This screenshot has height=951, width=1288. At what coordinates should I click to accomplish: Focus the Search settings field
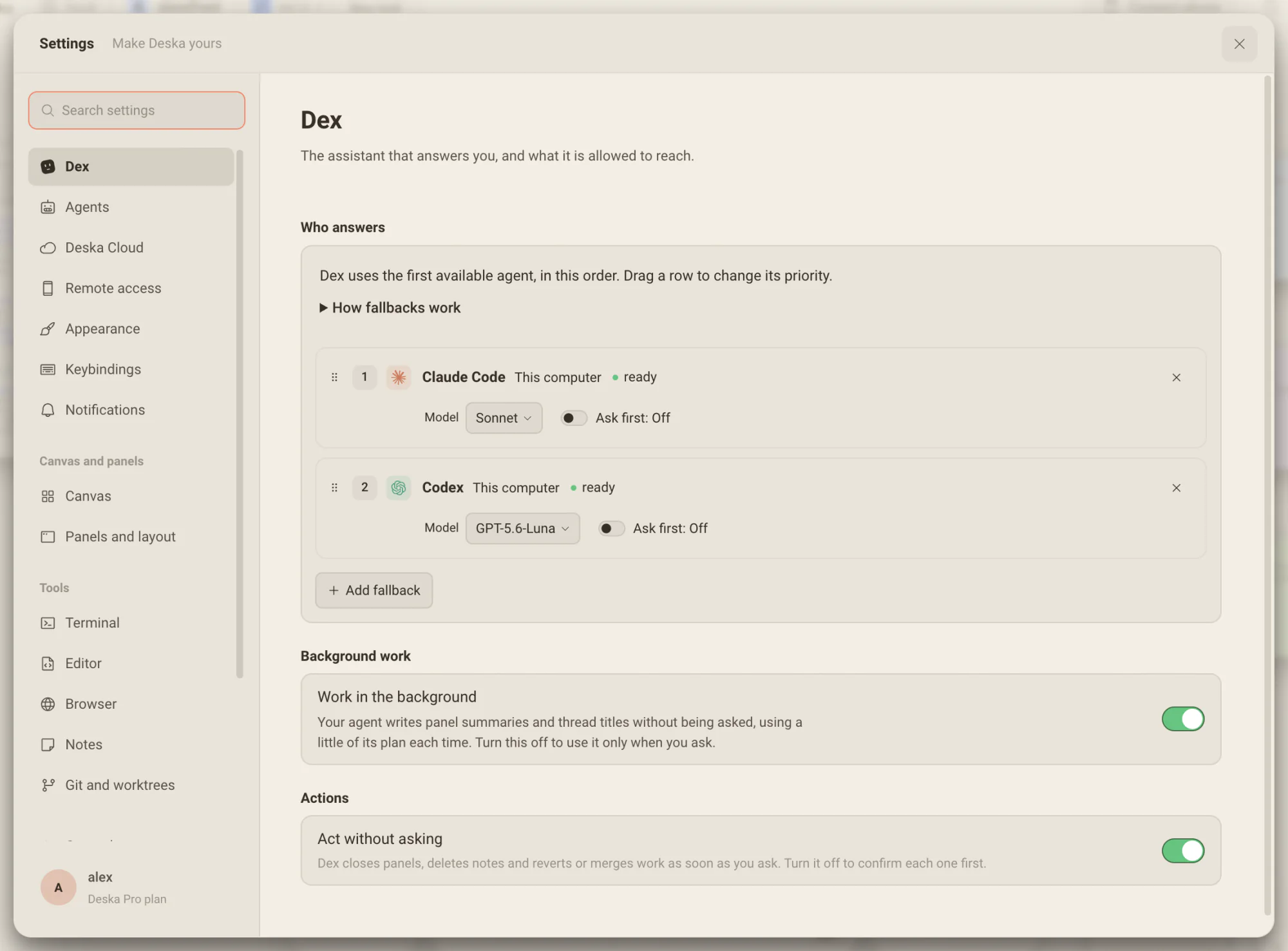137,110
